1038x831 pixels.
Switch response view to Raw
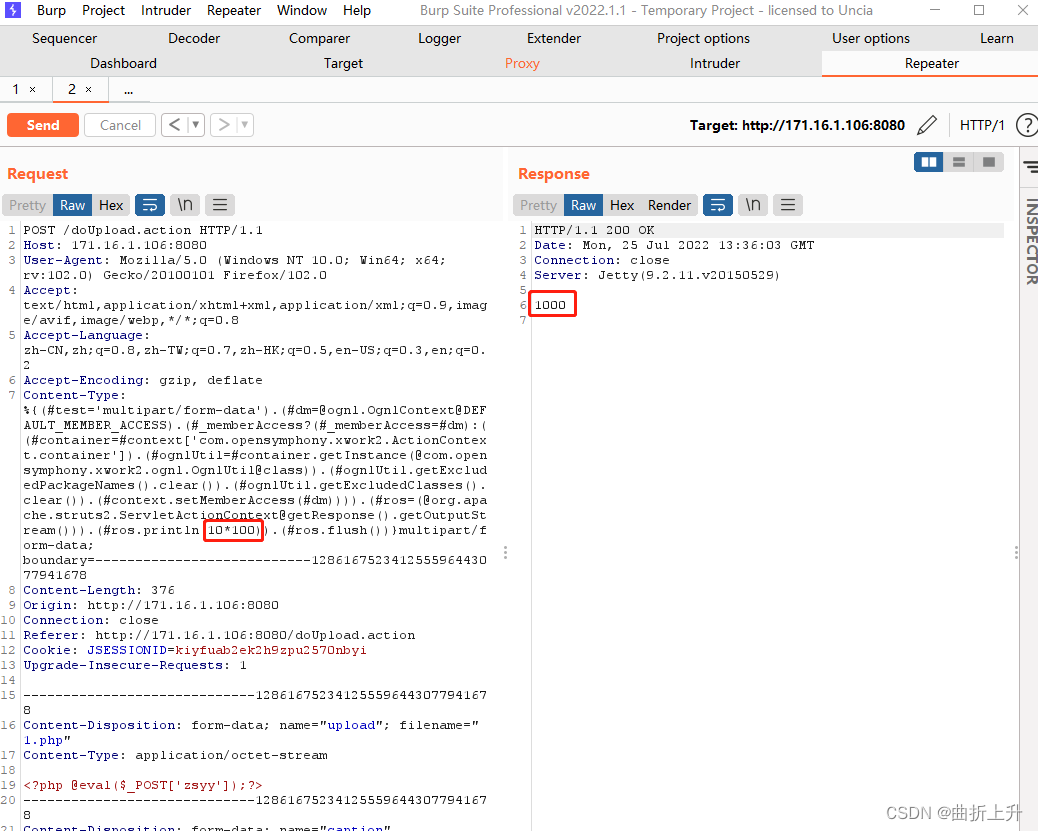583,205
